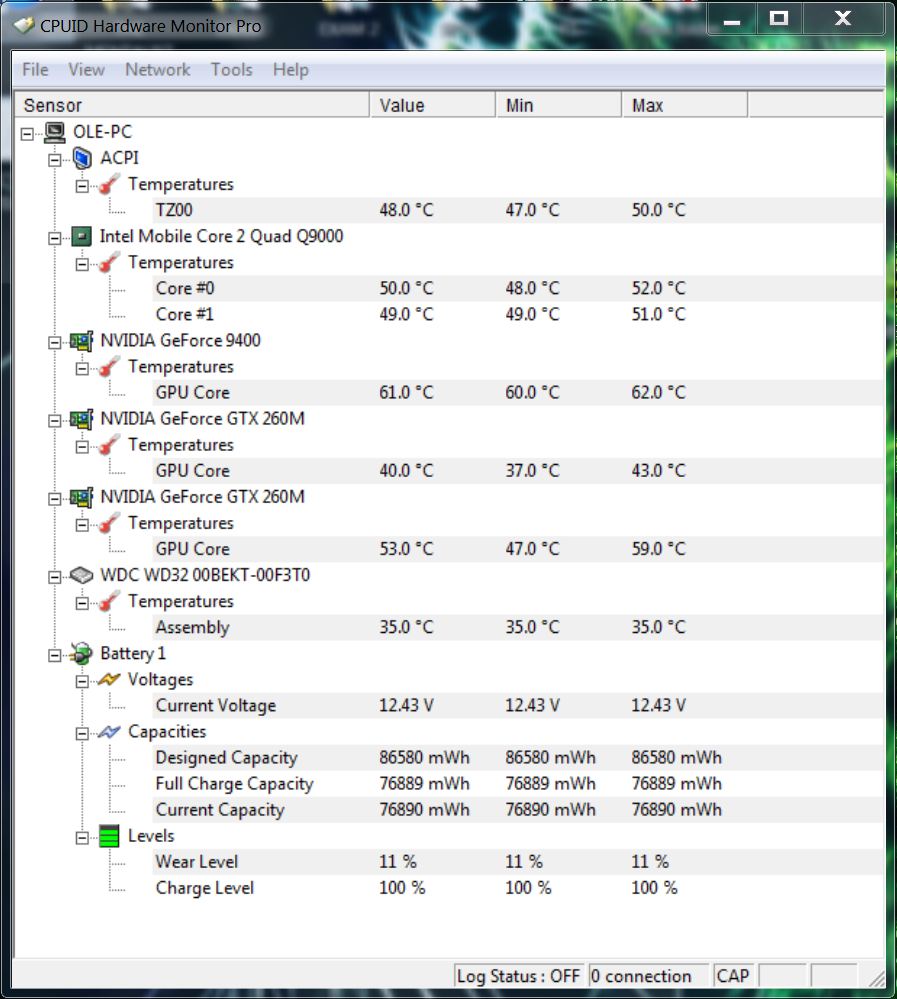
Task: Click the thermometer icon under GeForce 9400
Action: pos(109,367)
